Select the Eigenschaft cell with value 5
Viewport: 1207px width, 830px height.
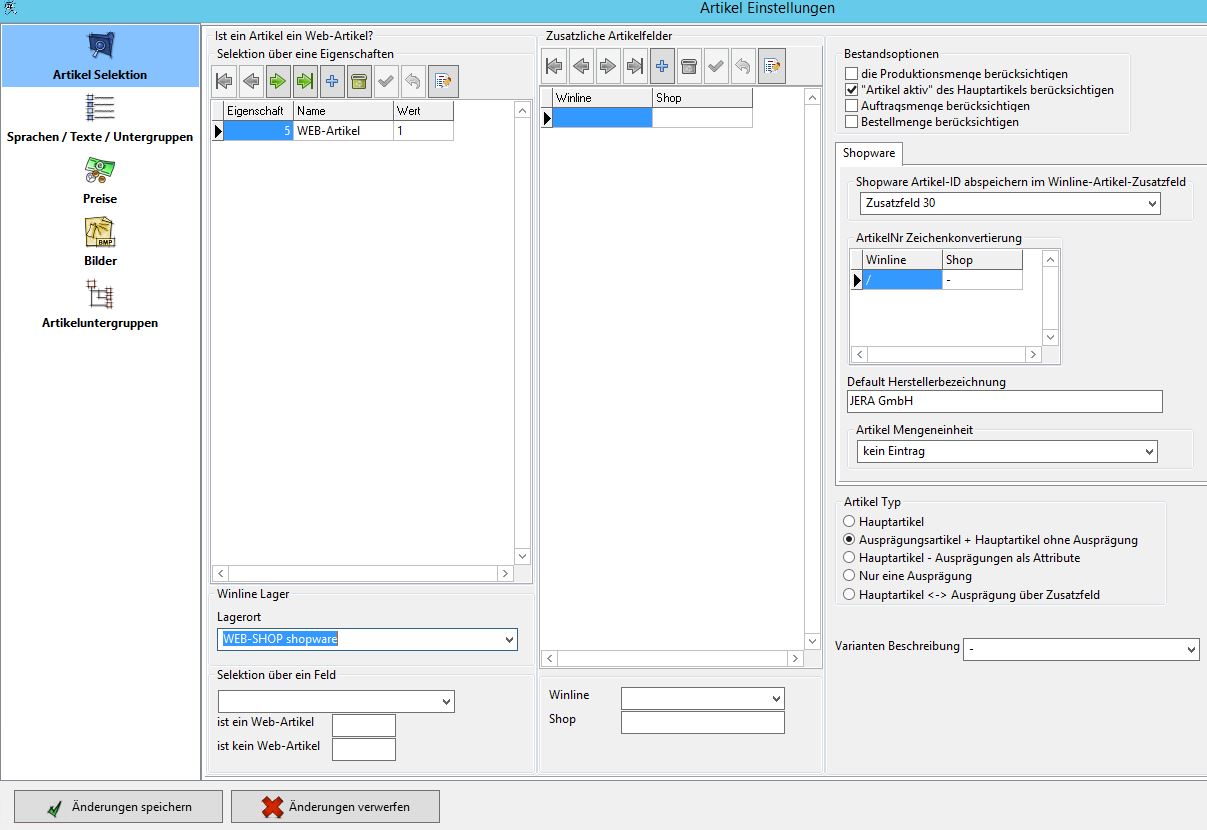[x=258, y=131]
